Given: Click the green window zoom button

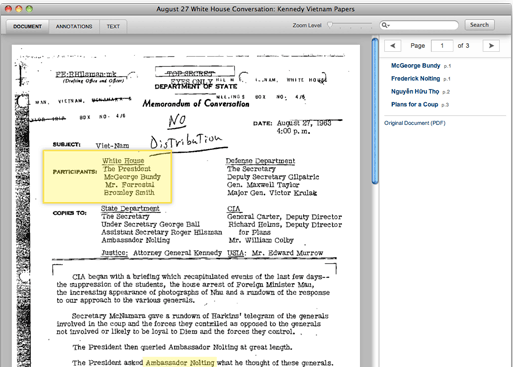Looking at the screenshot, I should (29, 9).
